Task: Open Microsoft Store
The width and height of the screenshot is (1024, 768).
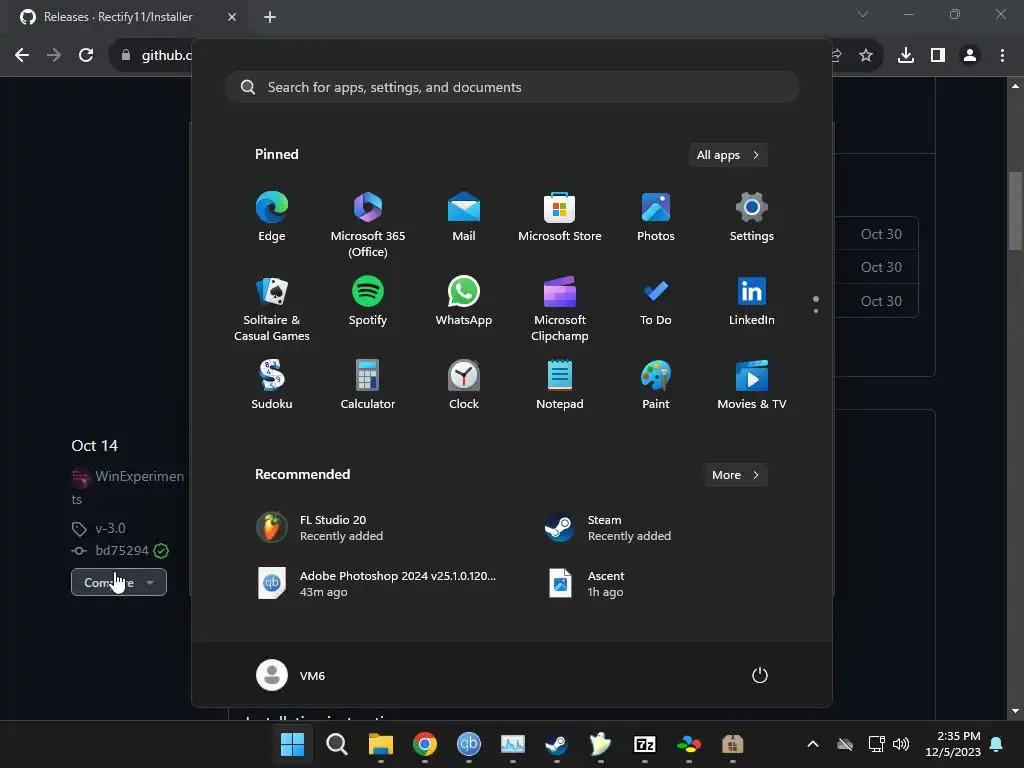Action: 560,217
